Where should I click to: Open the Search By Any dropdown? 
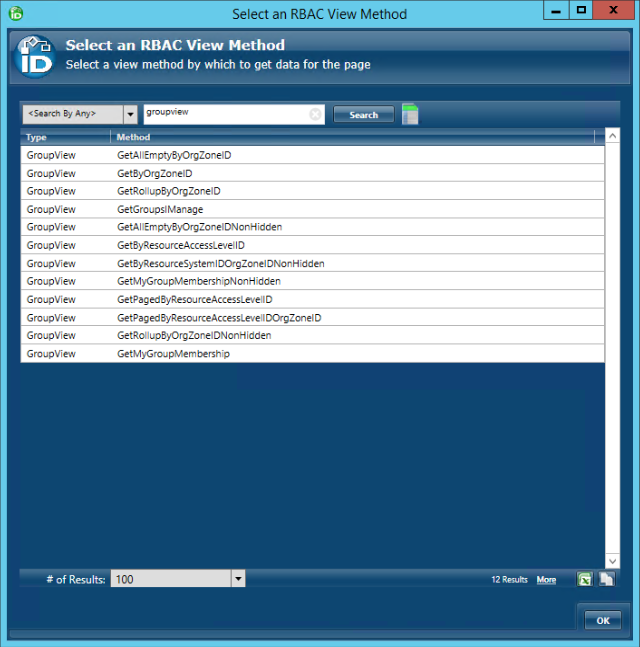[130, 114]
